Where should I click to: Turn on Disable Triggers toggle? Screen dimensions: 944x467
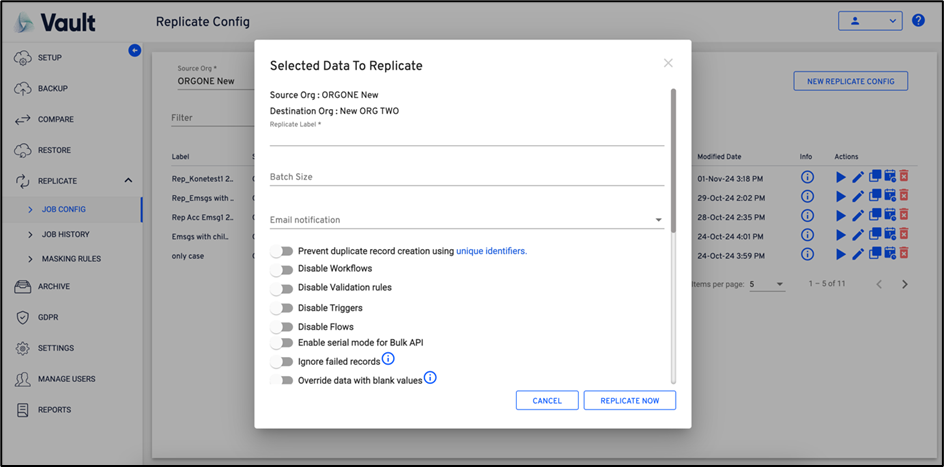tap(281, 308)
